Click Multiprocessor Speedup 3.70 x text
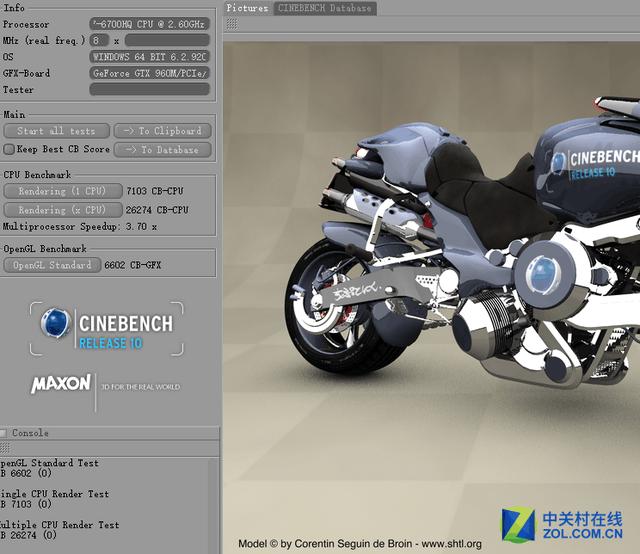Screen dimensions: 640x554 [80, 227]
